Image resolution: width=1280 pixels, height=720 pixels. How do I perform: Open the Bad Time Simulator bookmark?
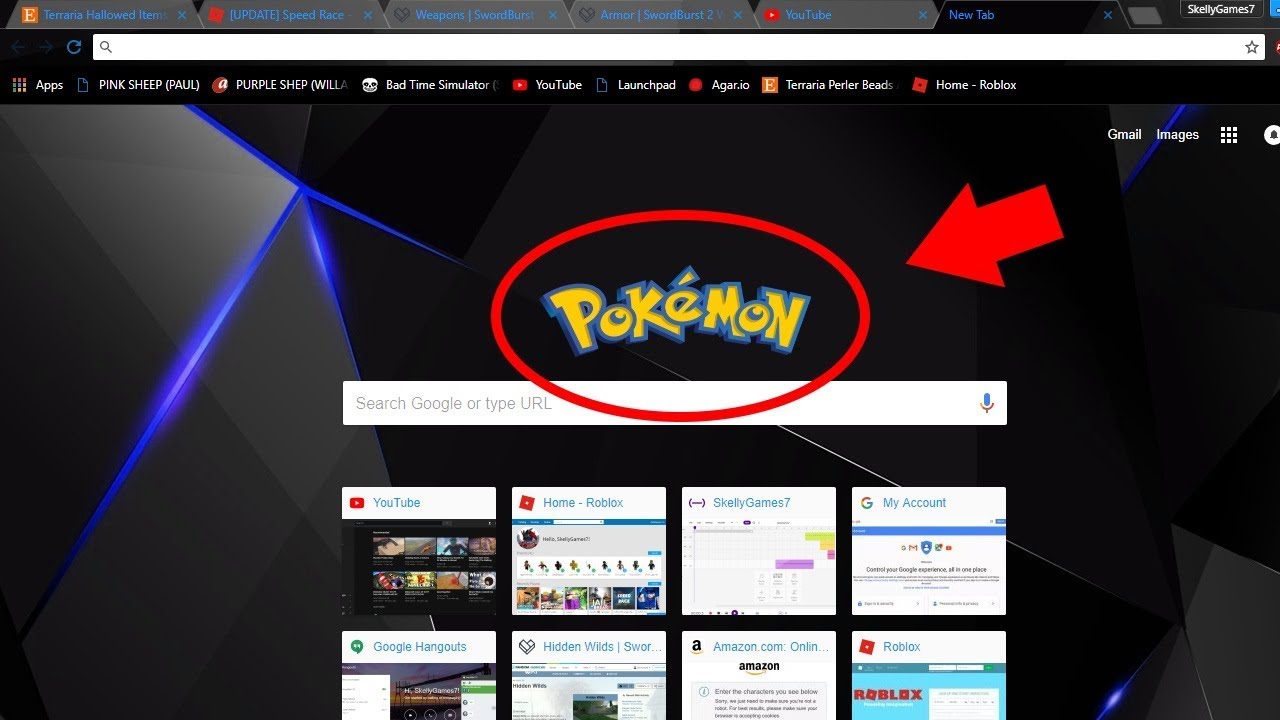click(428, 85)
